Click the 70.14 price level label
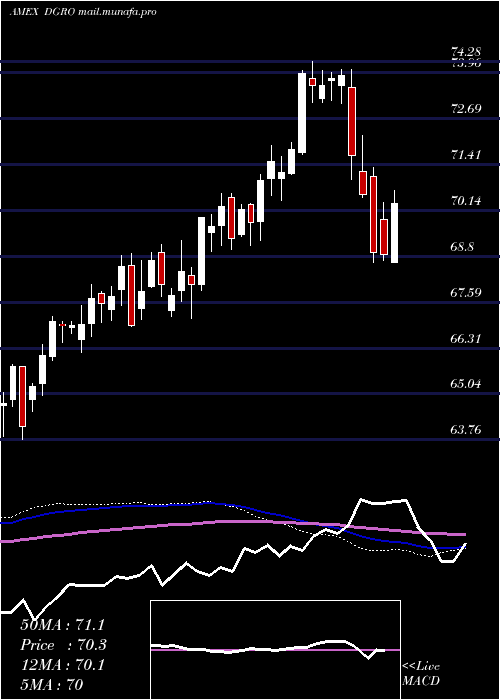Viewport: 500px width, 700px height. pos(467,201)
